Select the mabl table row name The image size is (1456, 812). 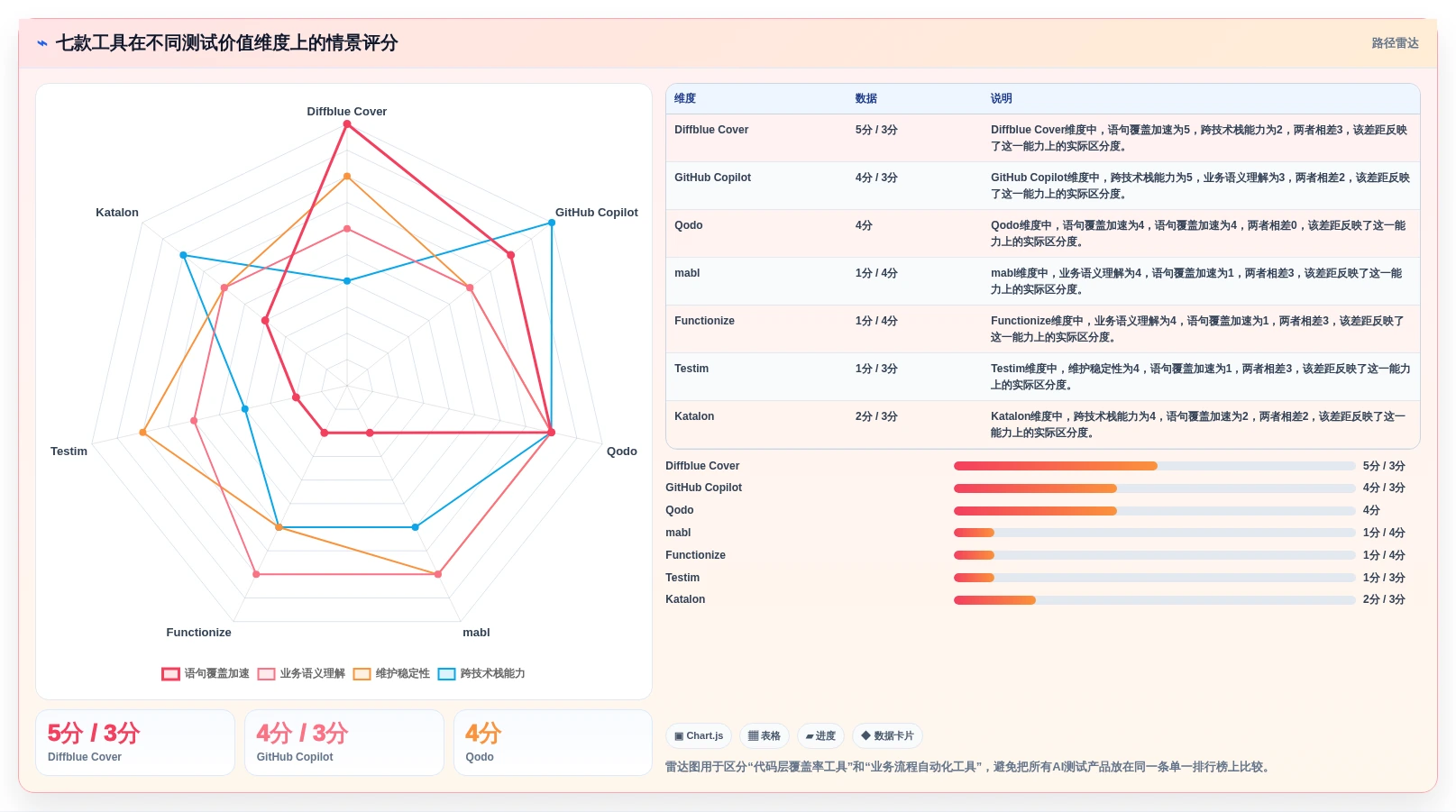point(687,273)
